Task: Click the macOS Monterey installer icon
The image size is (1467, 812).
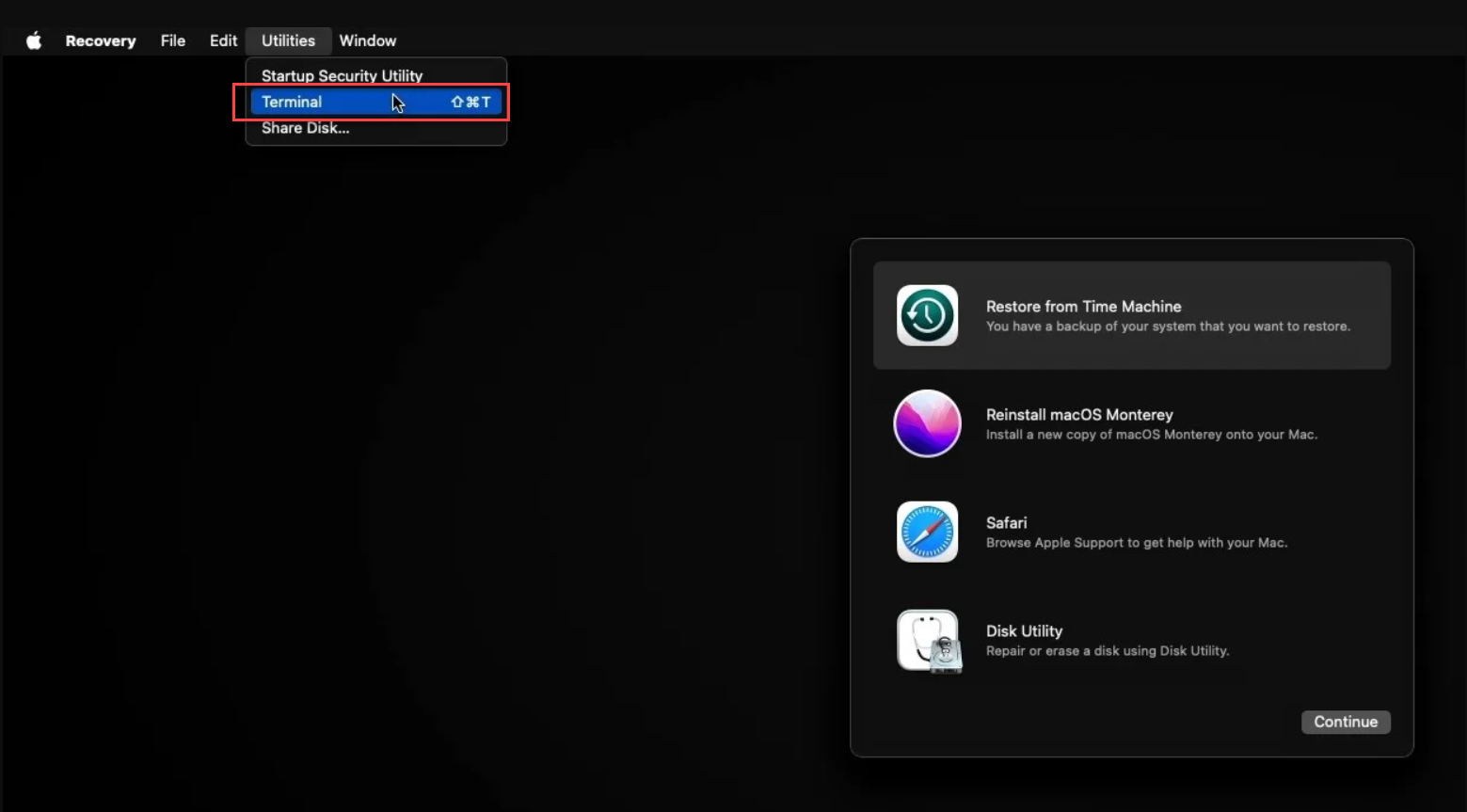Action: [927, 423]
